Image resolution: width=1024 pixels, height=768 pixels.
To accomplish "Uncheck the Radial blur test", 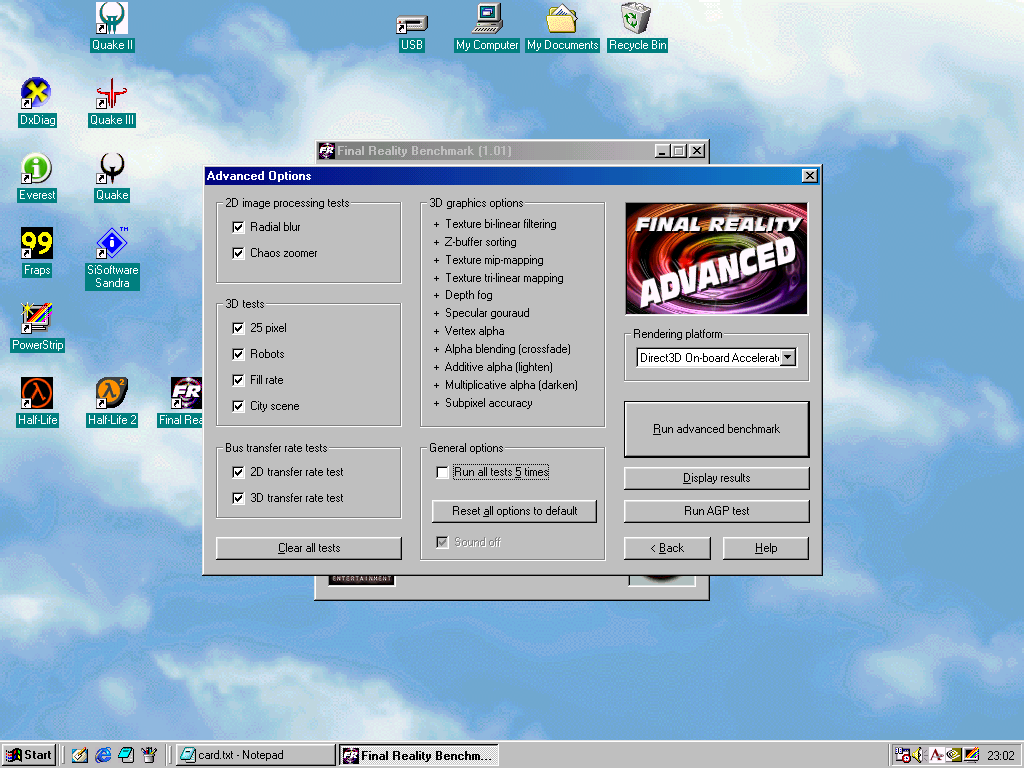I will coord(238,227).
